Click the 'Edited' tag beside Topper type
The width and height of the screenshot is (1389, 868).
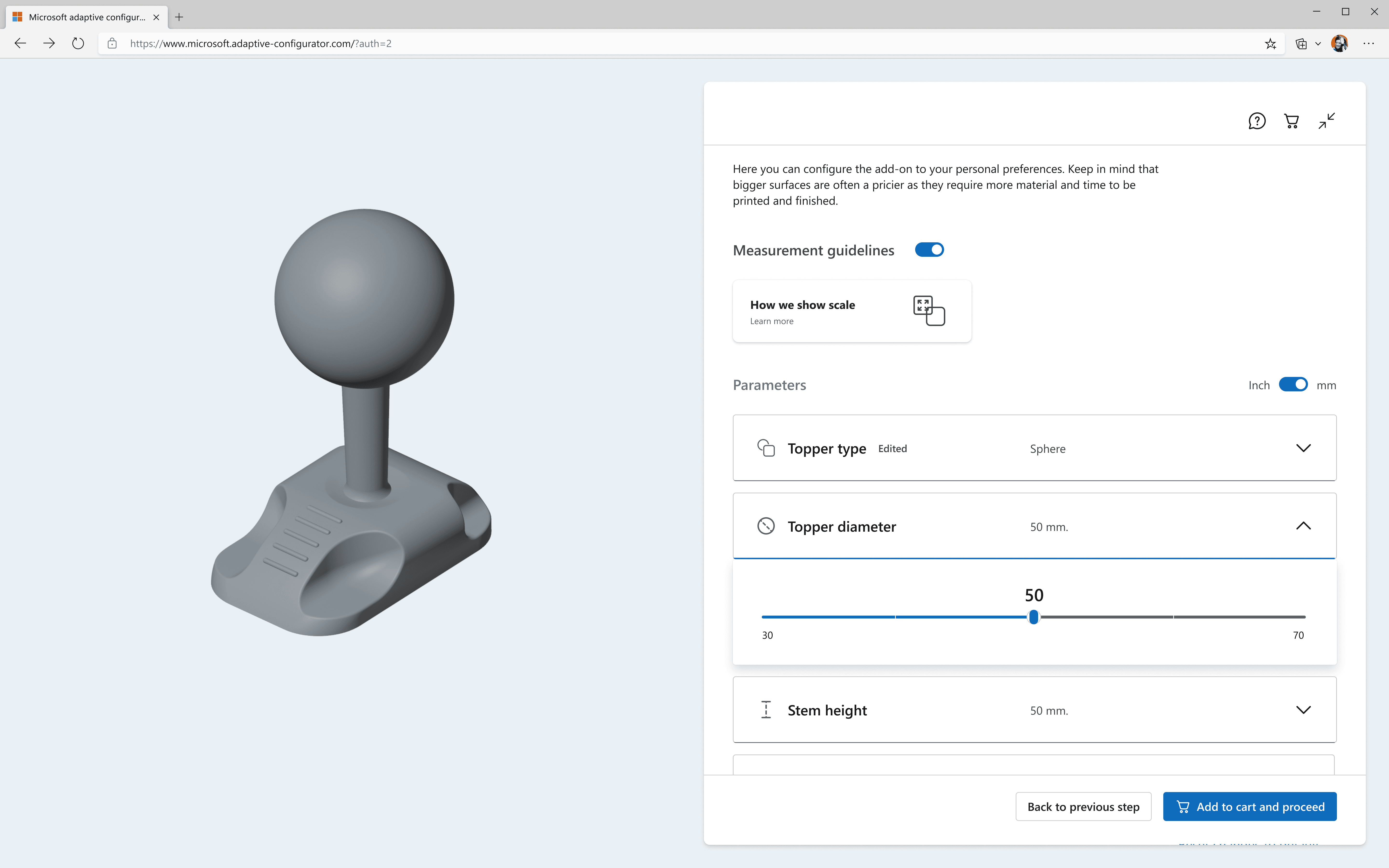(x=892, y=449)
